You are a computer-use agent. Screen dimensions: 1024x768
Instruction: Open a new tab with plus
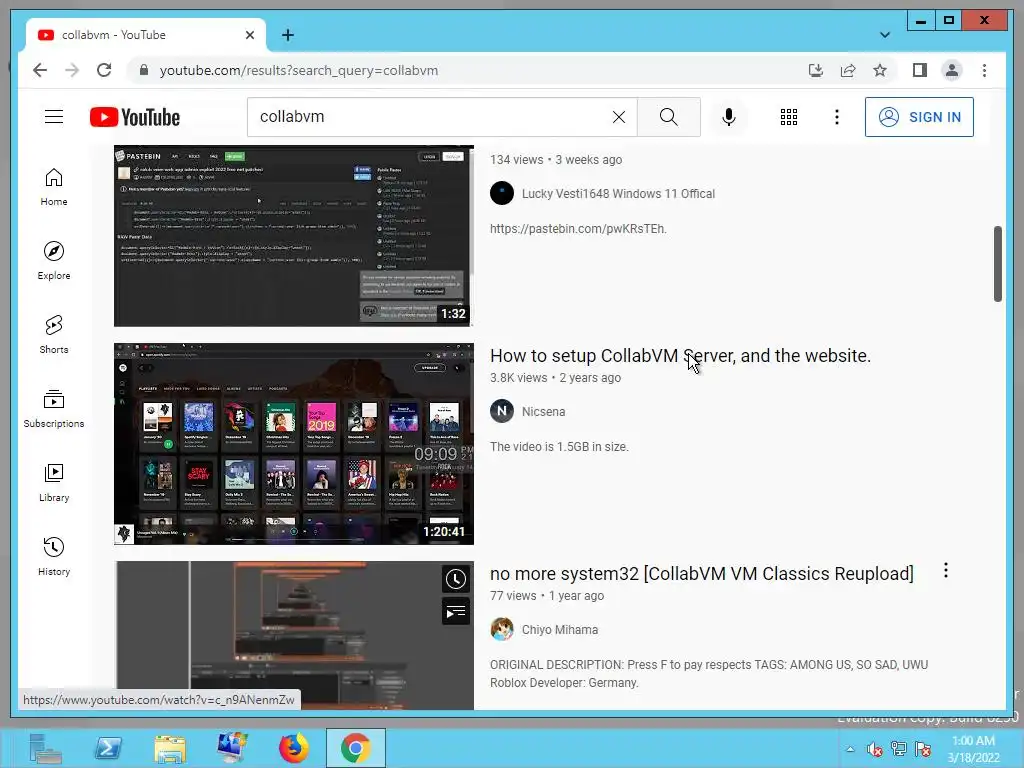[x=288, y=35]
